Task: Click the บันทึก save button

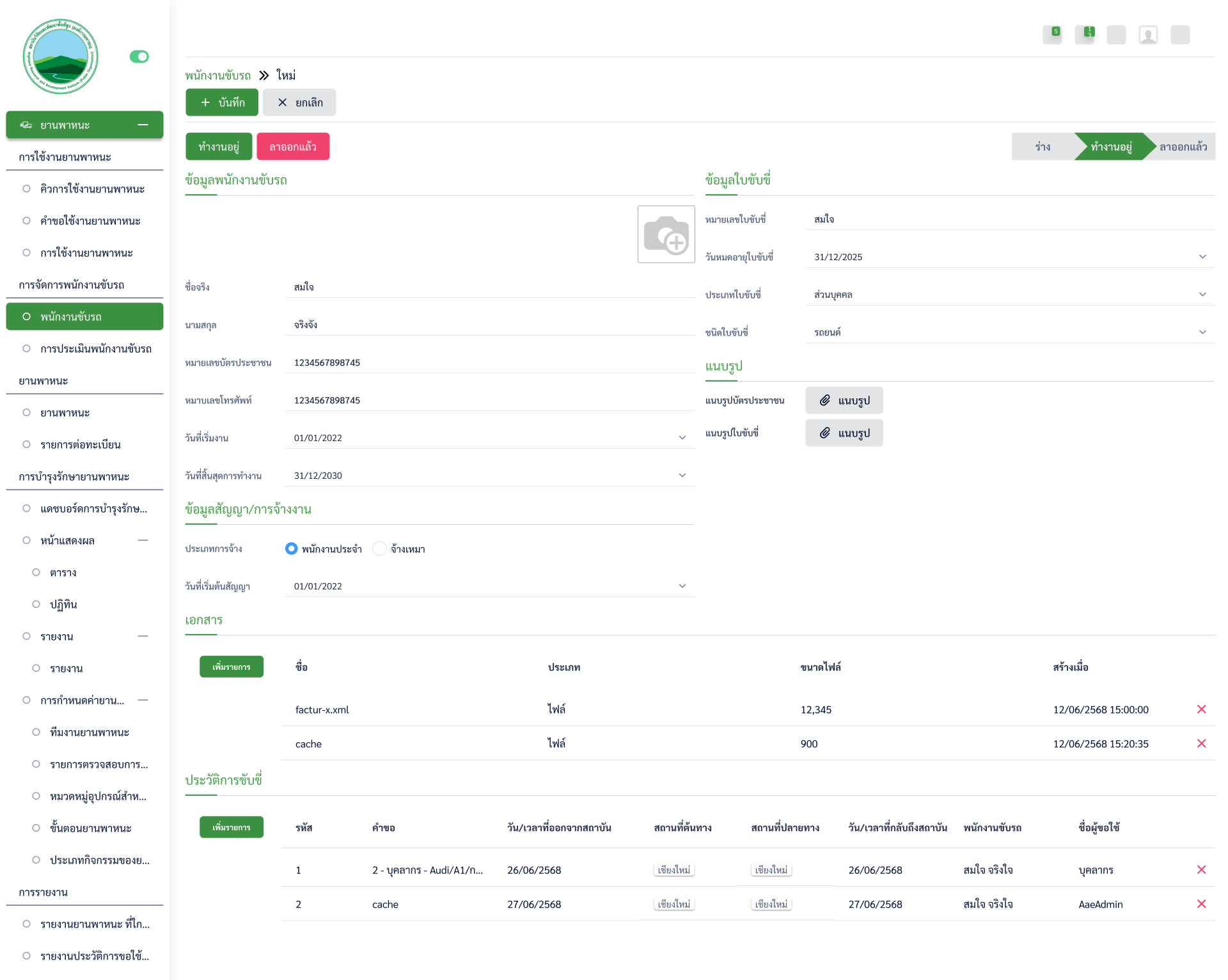Action: tap(222, 102)
